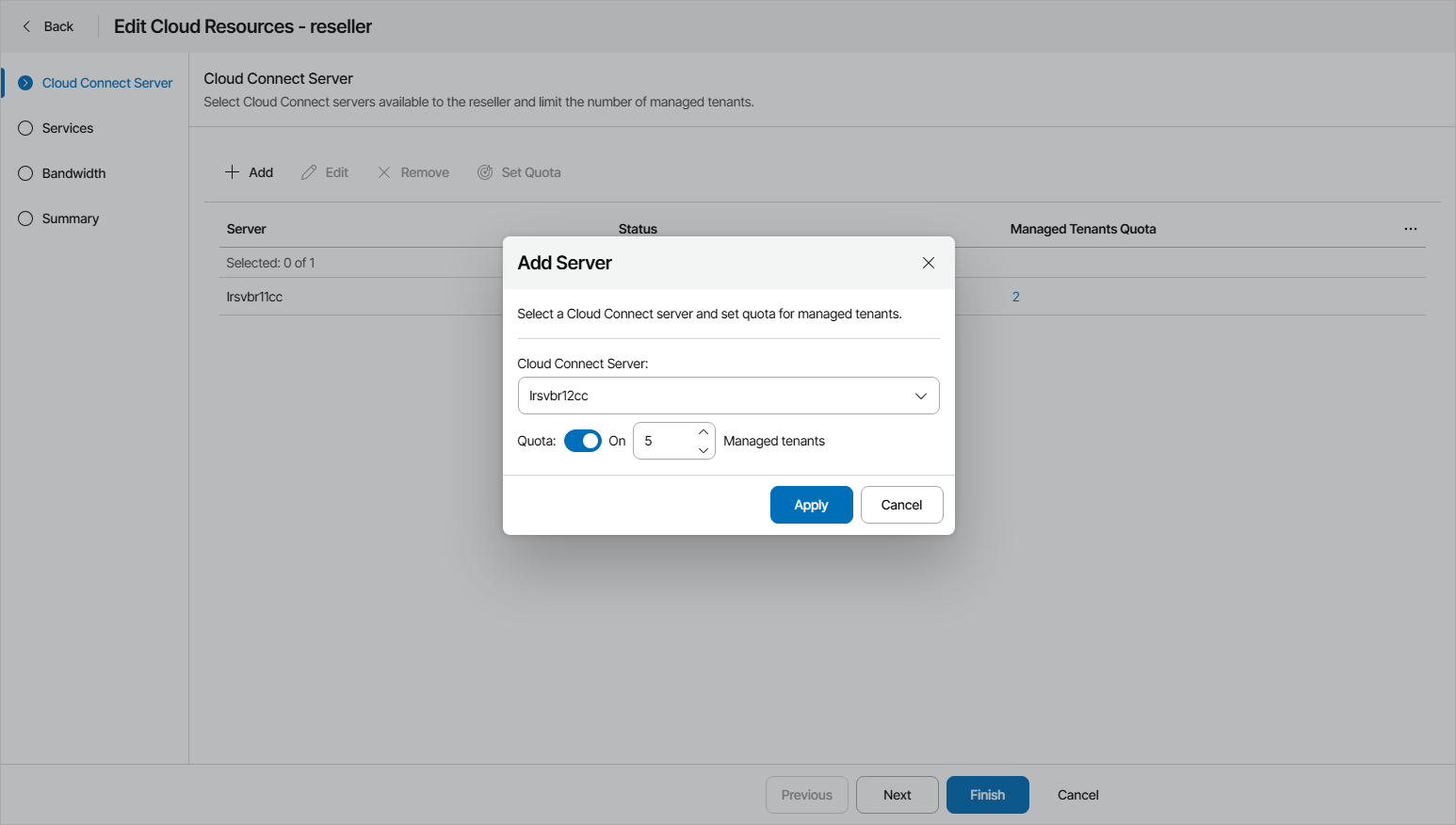Open the table column options ellipsis

click(x=1410, y=229)
